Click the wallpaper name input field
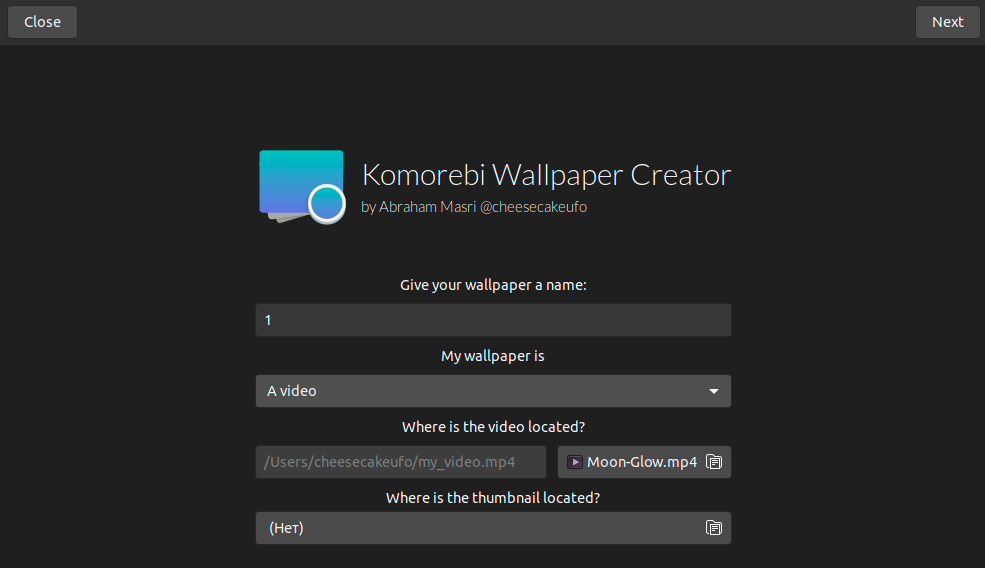This screenshot has height=568, width=985. pos(493,320)
